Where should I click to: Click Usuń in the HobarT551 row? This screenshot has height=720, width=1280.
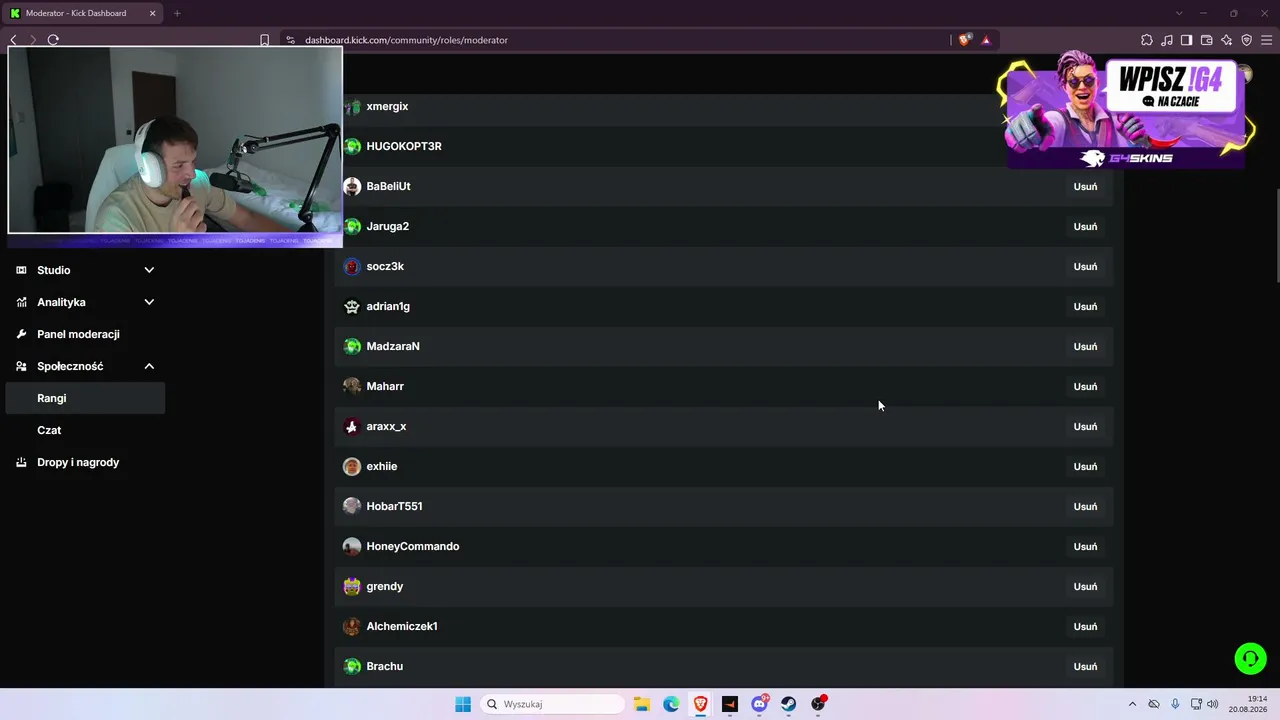click(1085, 506)
